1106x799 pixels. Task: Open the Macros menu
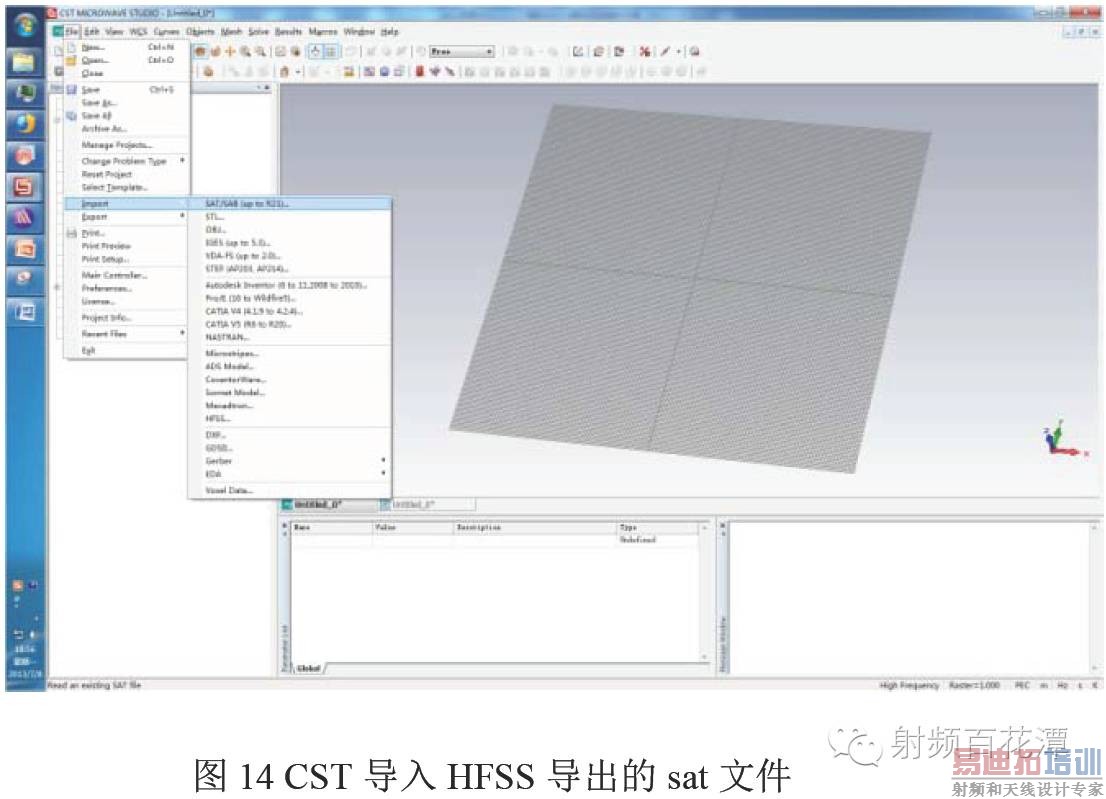(323, 32)
